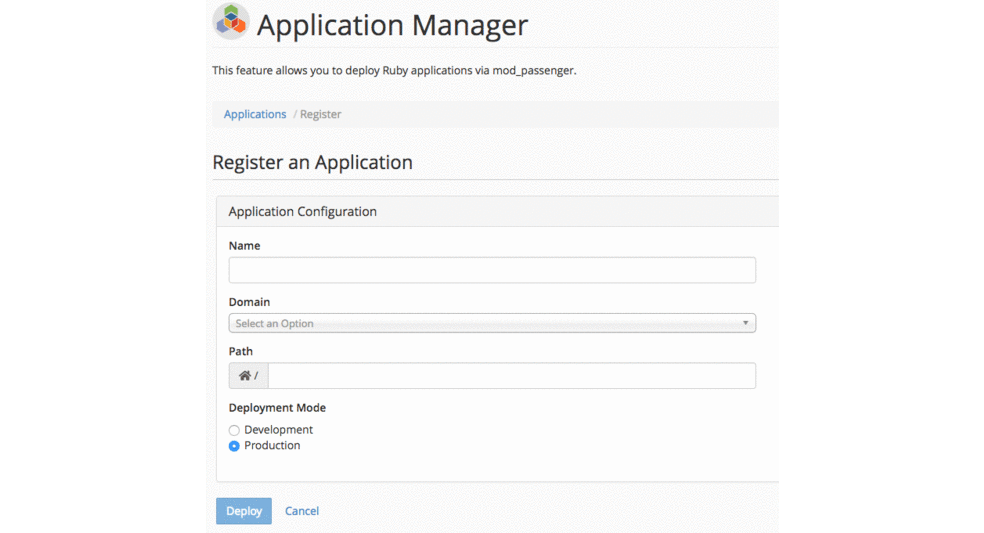Click the Register breadcrumb item
Screen dimensions: 984x533
320,114
